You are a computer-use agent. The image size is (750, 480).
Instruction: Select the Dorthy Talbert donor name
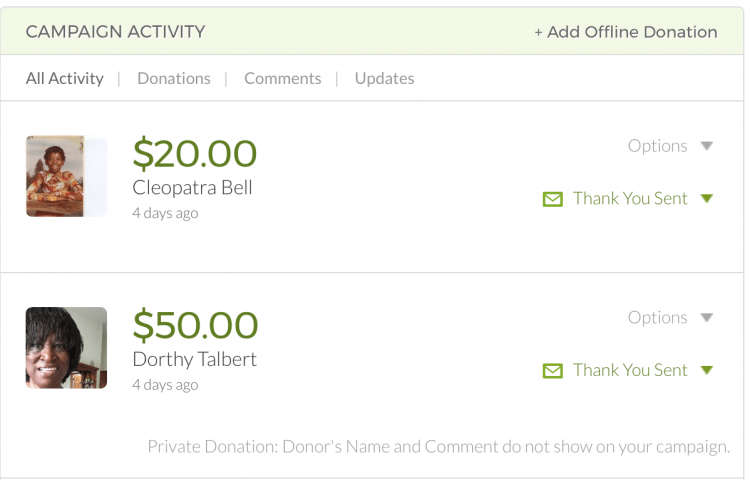[194, 360]
